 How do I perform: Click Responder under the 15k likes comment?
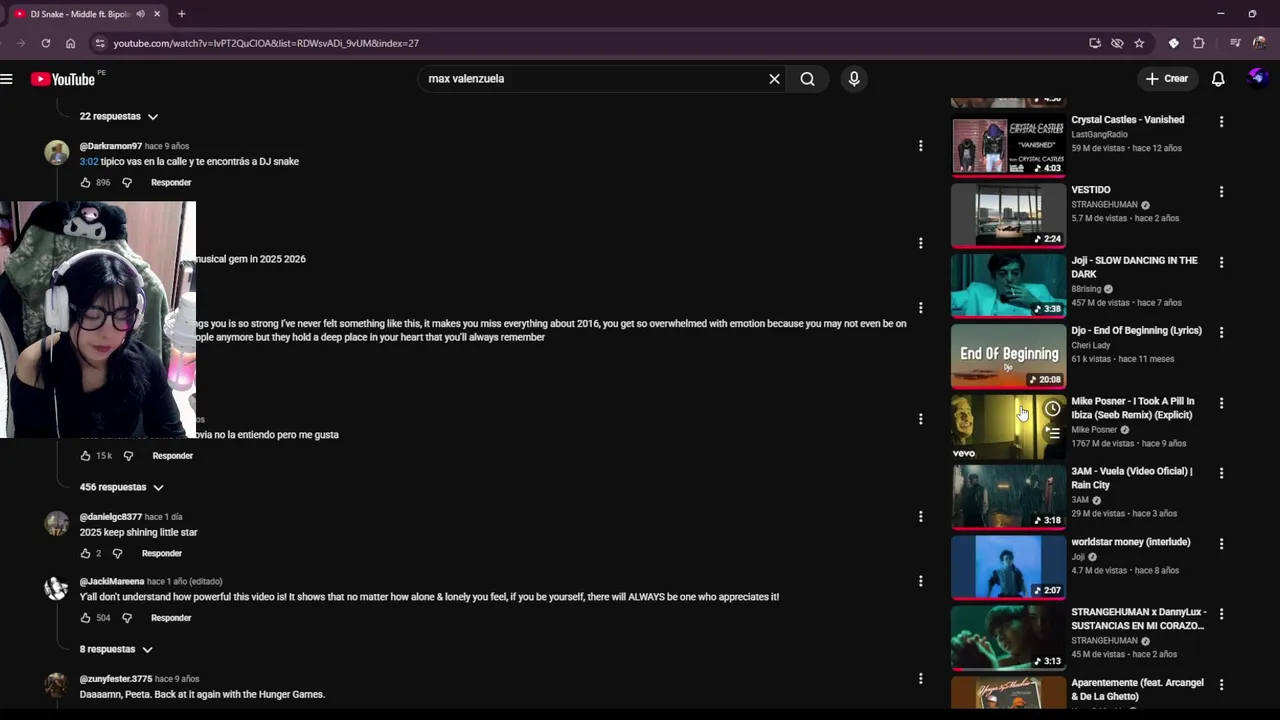[x=172, y=456]
